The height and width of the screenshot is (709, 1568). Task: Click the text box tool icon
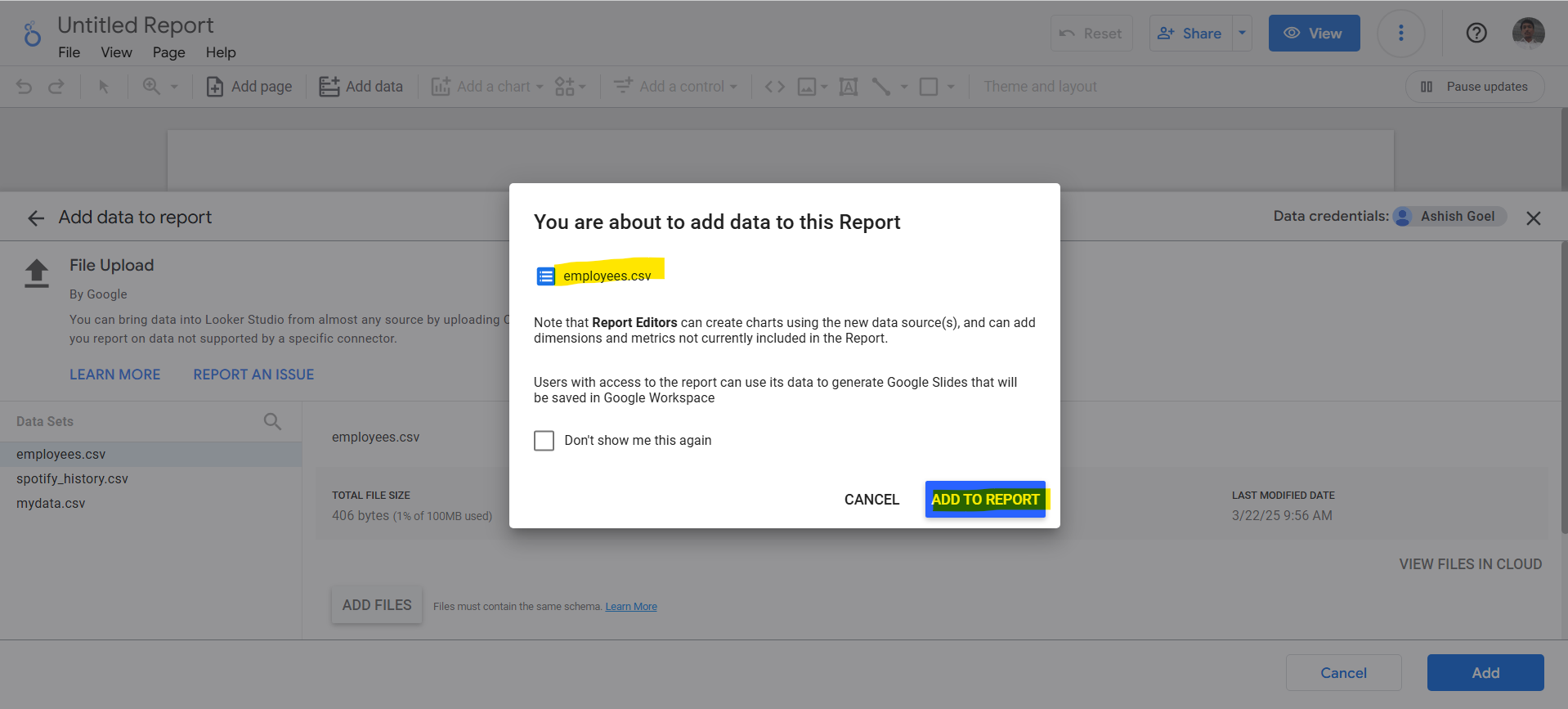click(x=849, y=87)
